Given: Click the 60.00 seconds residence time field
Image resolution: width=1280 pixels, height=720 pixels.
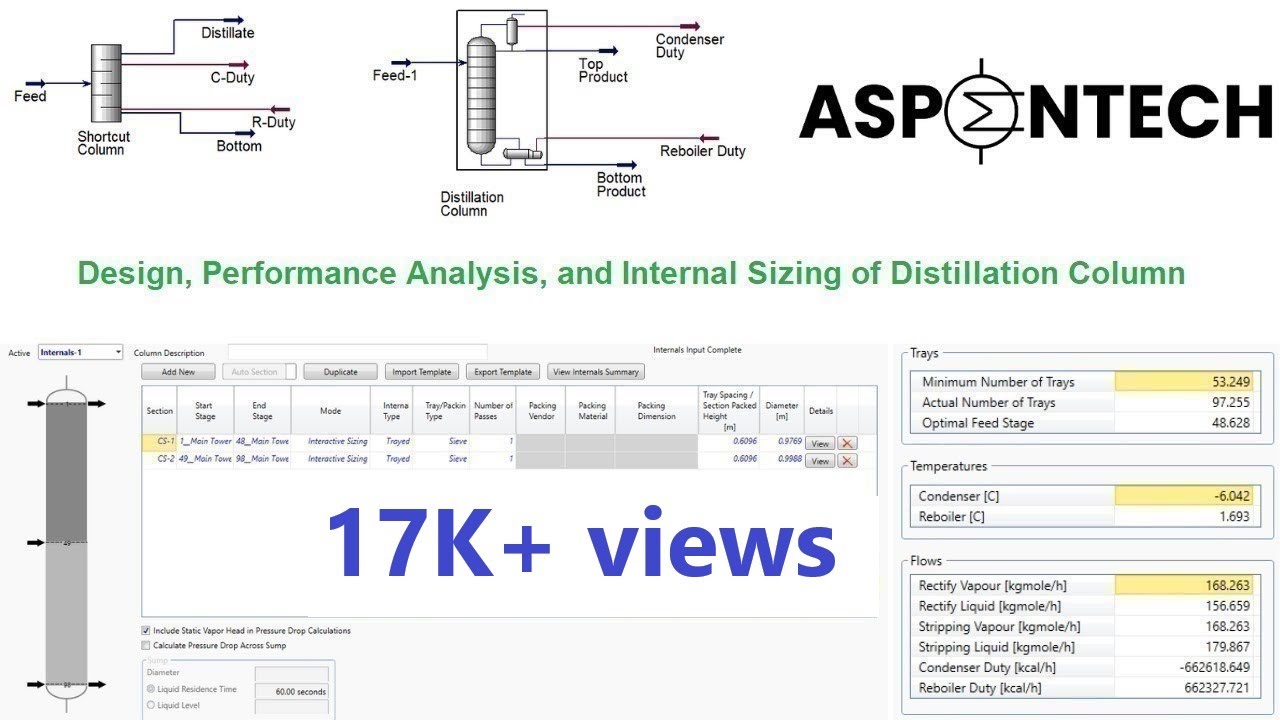Looking at the screenshot, I should point(292,691).
